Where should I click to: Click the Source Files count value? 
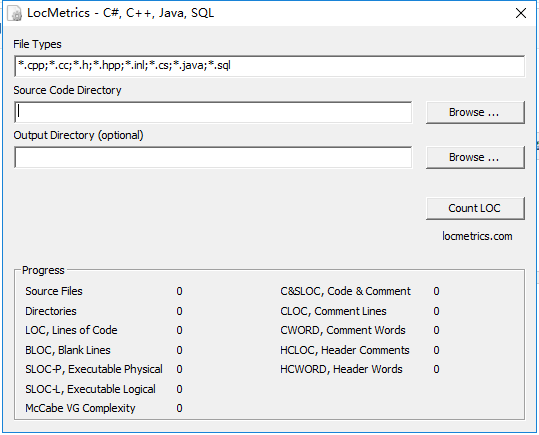(179, 291)
